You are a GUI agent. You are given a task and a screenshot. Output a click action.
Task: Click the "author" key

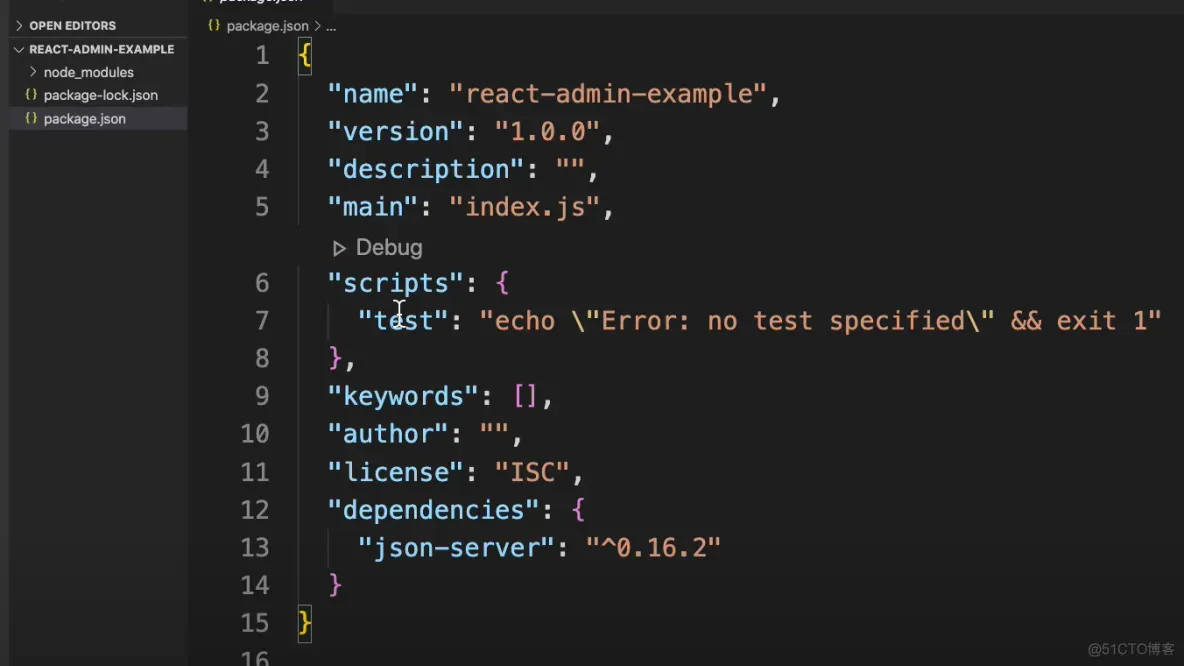[387, 434]
